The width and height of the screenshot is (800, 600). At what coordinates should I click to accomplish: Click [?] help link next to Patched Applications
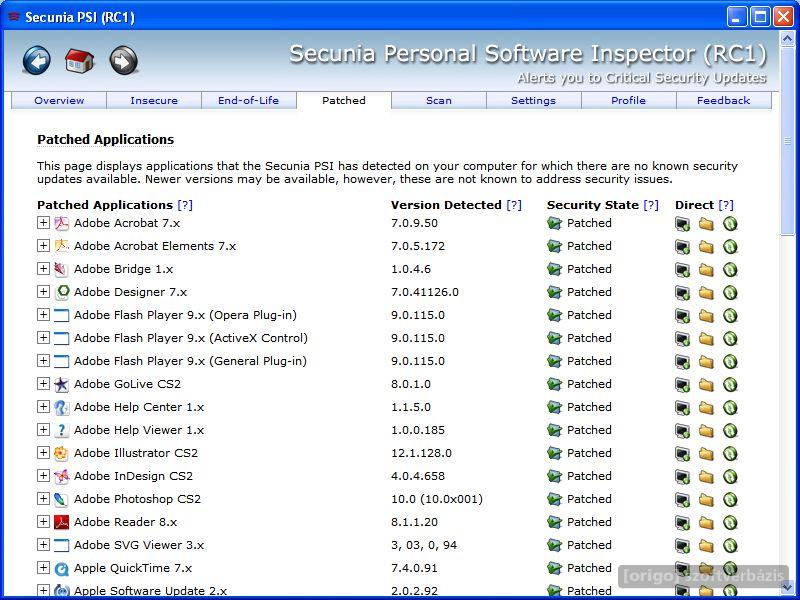185,205
